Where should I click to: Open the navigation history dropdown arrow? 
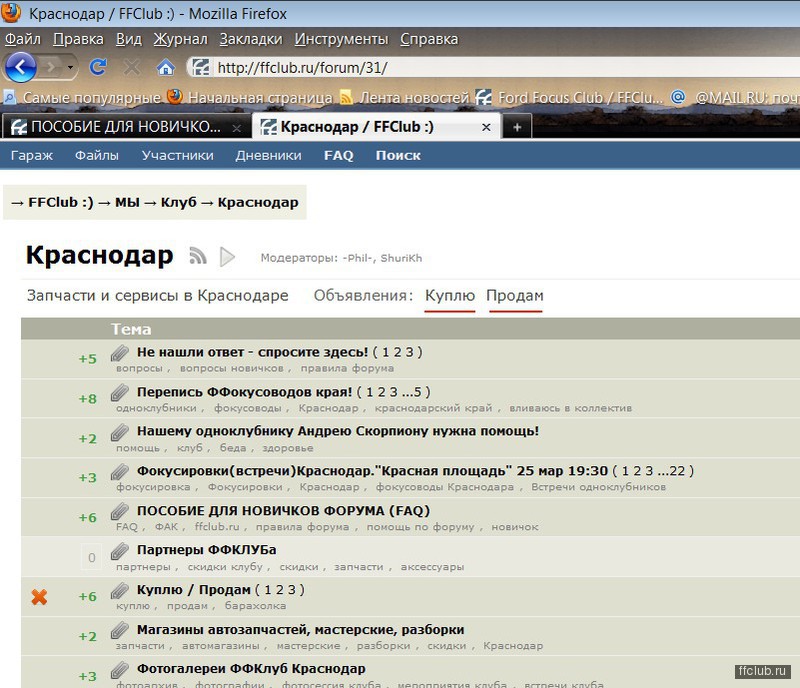point(70,67)
